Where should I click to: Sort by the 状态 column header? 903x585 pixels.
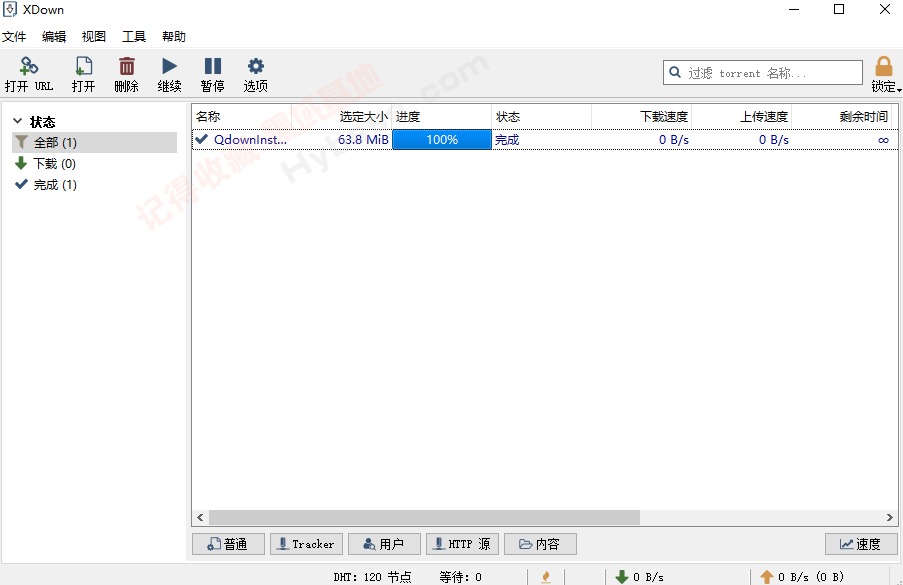541,117
